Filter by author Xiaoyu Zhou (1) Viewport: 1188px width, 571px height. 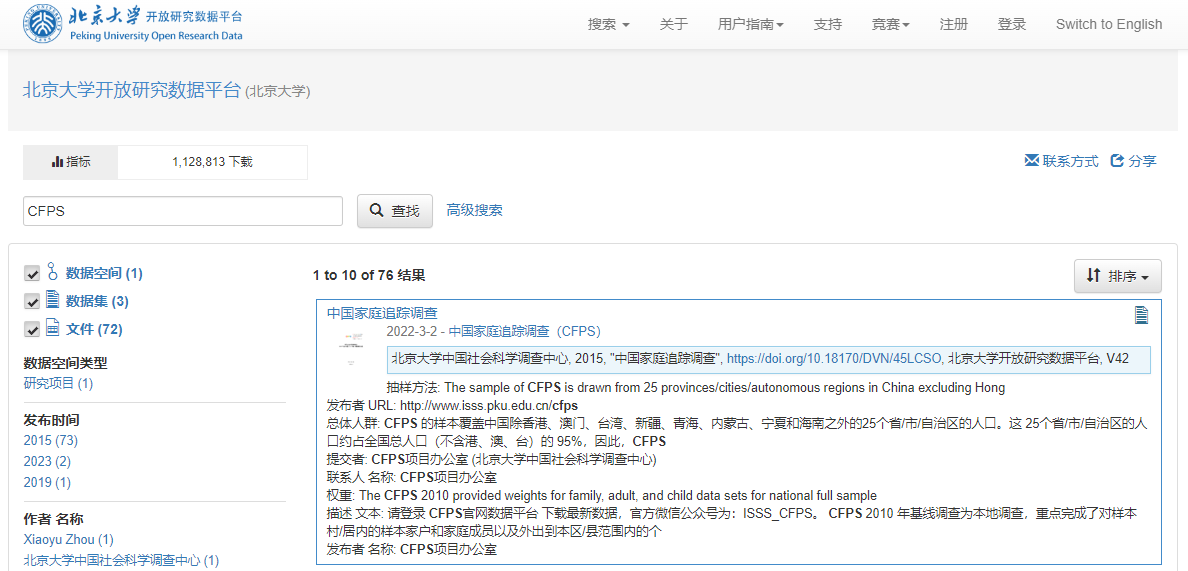(x=69, y=539)
